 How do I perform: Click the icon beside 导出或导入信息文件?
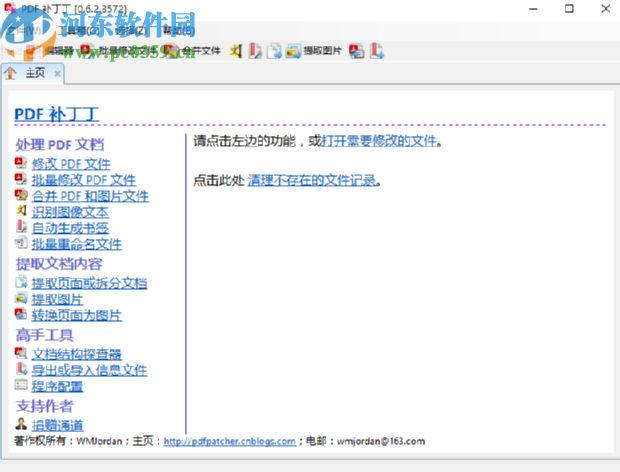pyautogui.click(x=21, y=369)
